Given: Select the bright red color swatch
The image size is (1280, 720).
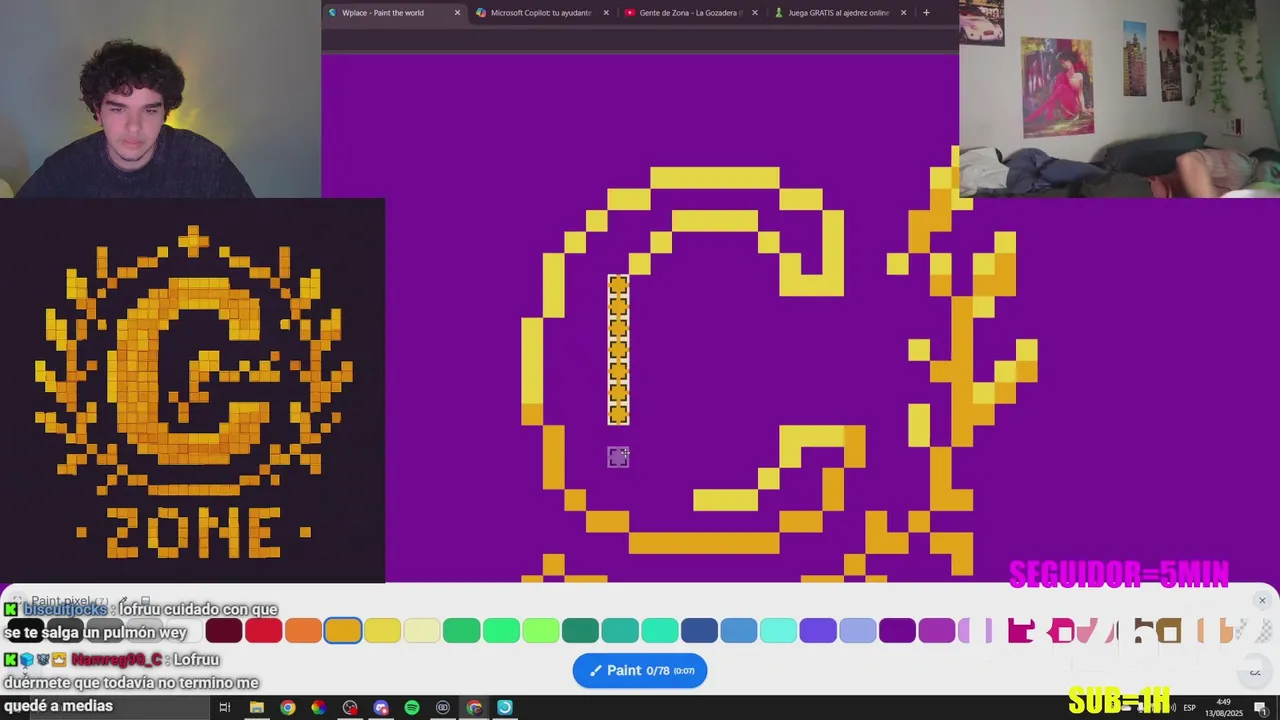Looking at the screenshot, I should 264,630.
